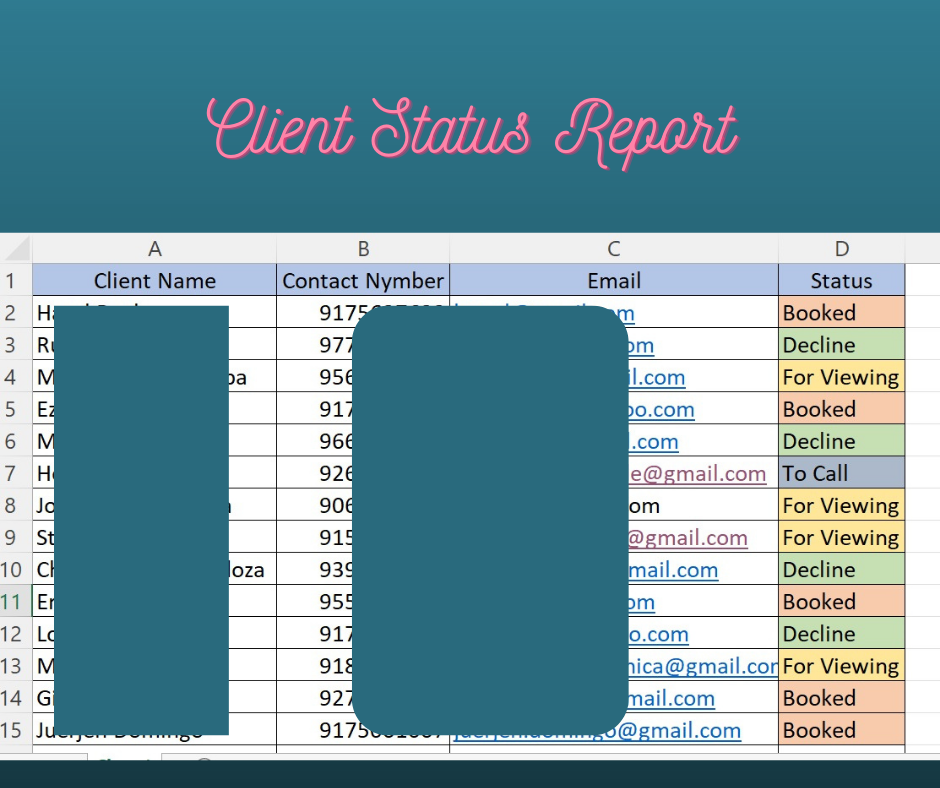The height and width of the screenshot is (788, 940).
Task: Select the For Viewing status in row 9
Action: pos(842,537)
